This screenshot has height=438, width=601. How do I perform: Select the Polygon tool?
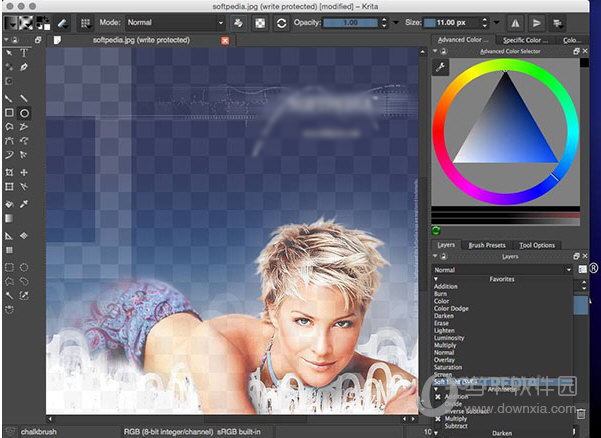pos(9,127)
